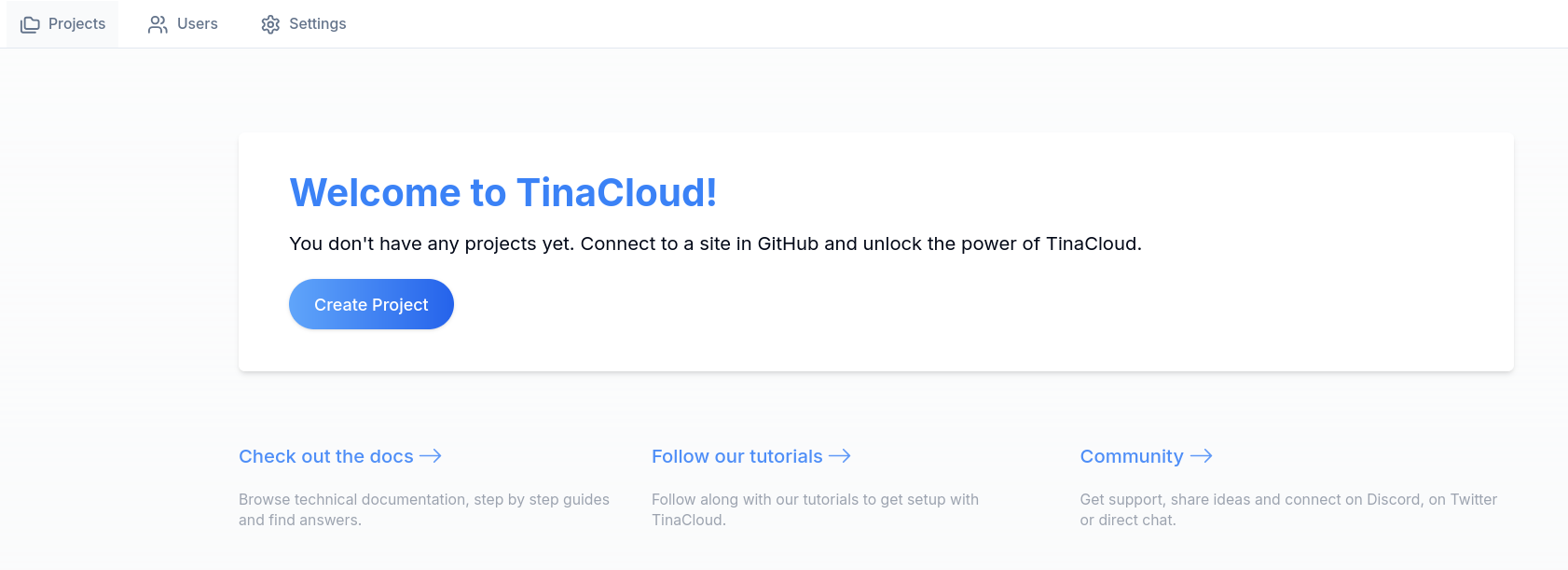This screenshot has width=1568, height=570.
Task: Click the Users people icon
Action: pos(158,24)
